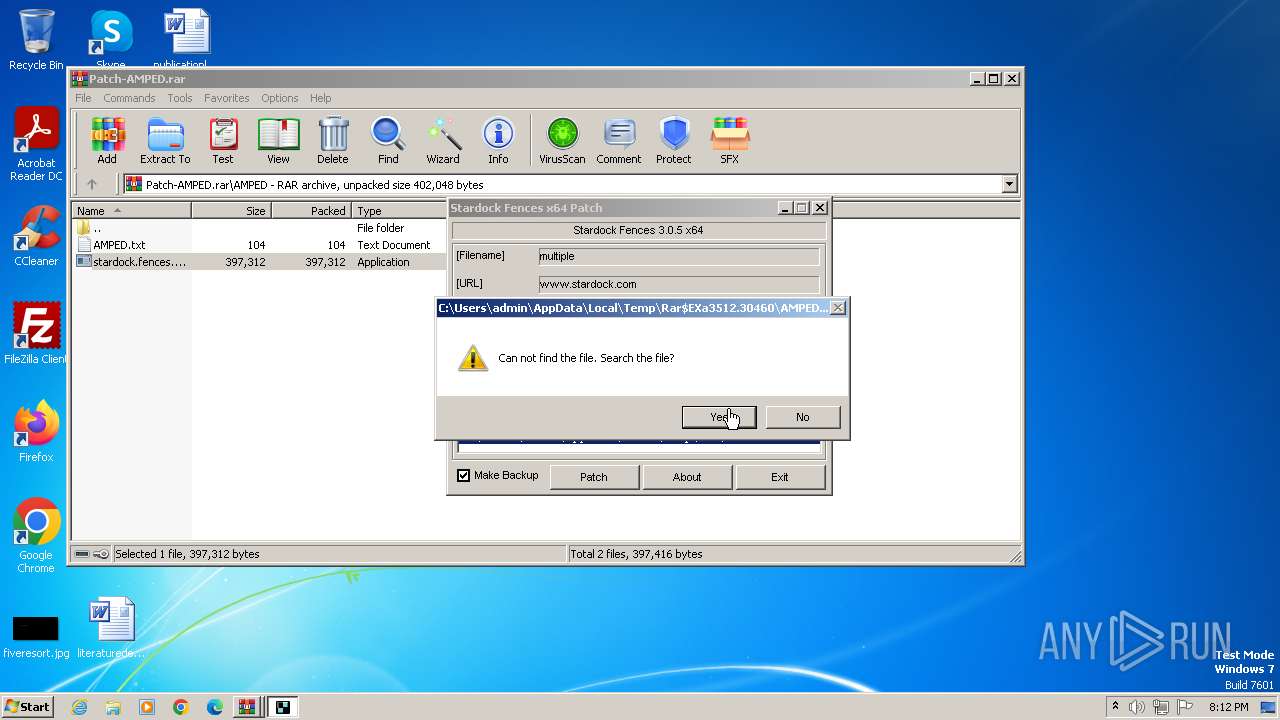Open the Wizard wand icon
This screenshot has width=1280, height=720.
(x=443, y=140)
